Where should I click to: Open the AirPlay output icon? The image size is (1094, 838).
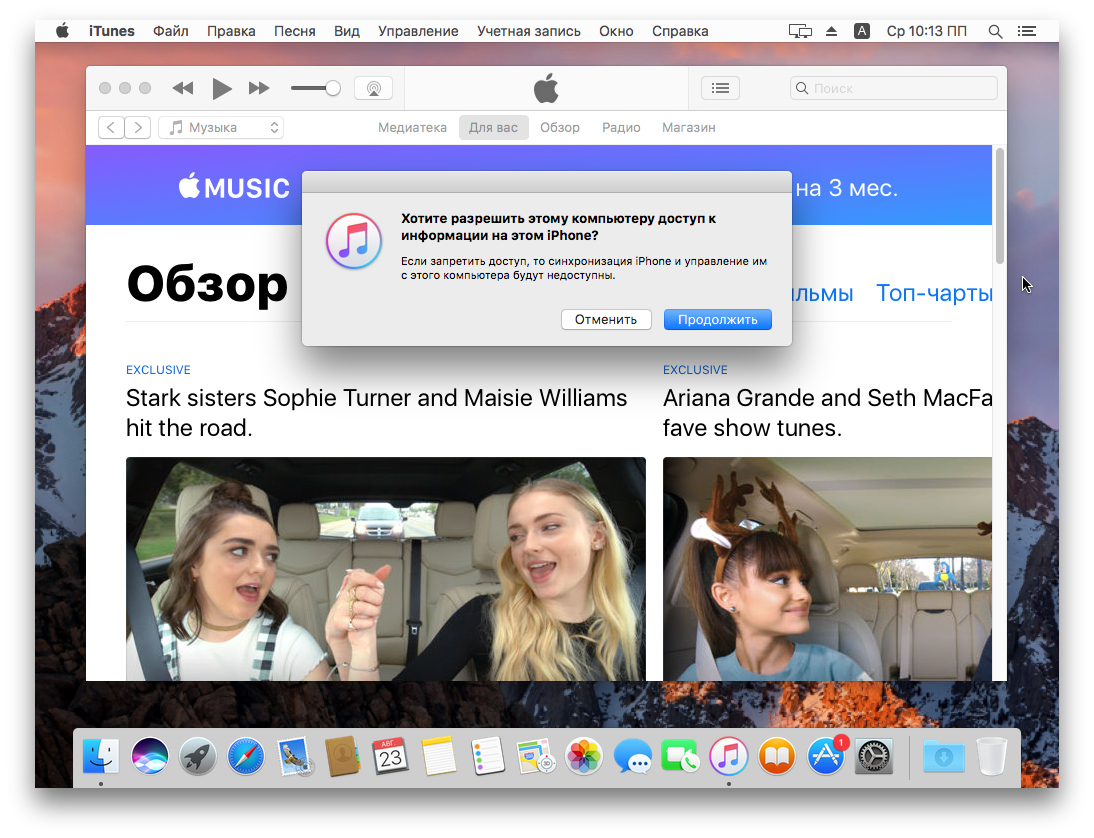[373, 88]
